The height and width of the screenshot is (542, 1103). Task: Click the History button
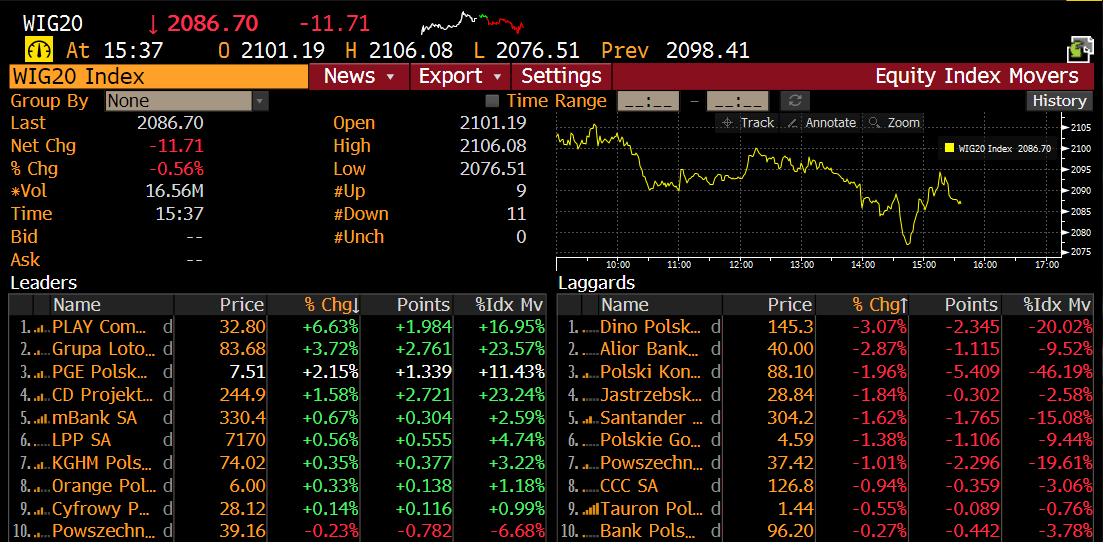[x=1059, y=101]
